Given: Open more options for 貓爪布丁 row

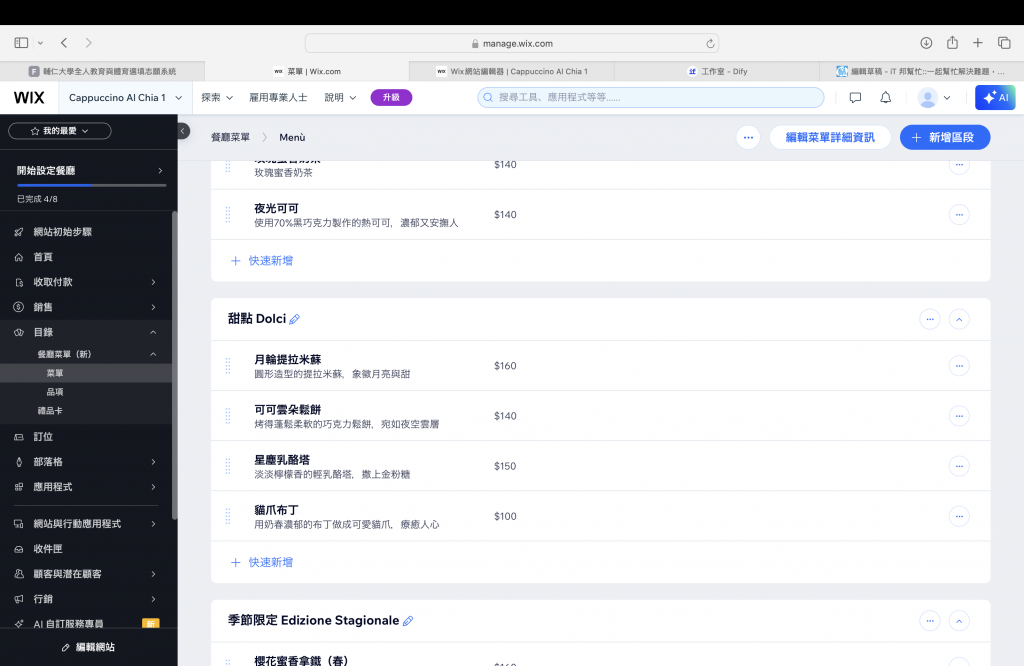Looking at the screenshot, I should 959,516.
